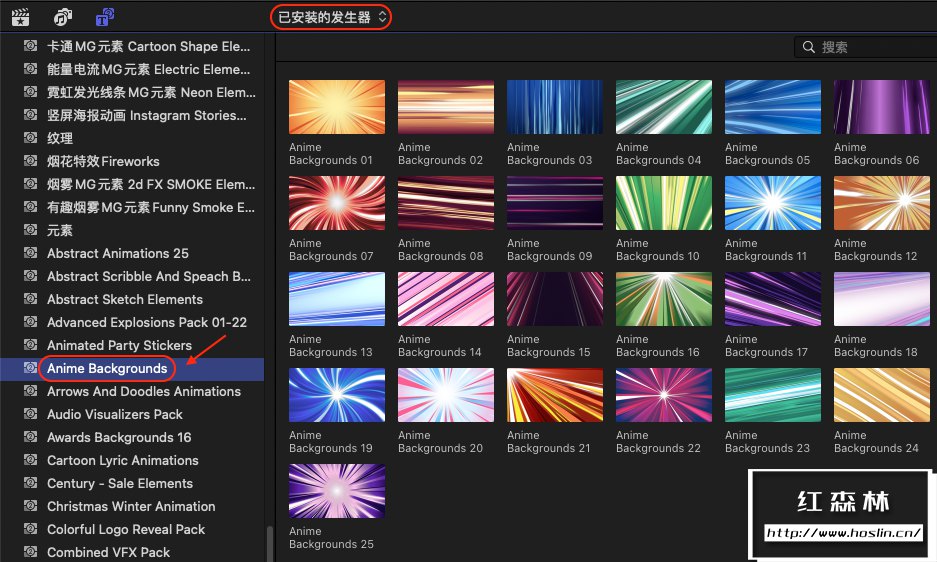The width and height of the screenshot is (937, 562).
Task: Select Anime Backgrounds 15 thumbnail
Action: 555,299
